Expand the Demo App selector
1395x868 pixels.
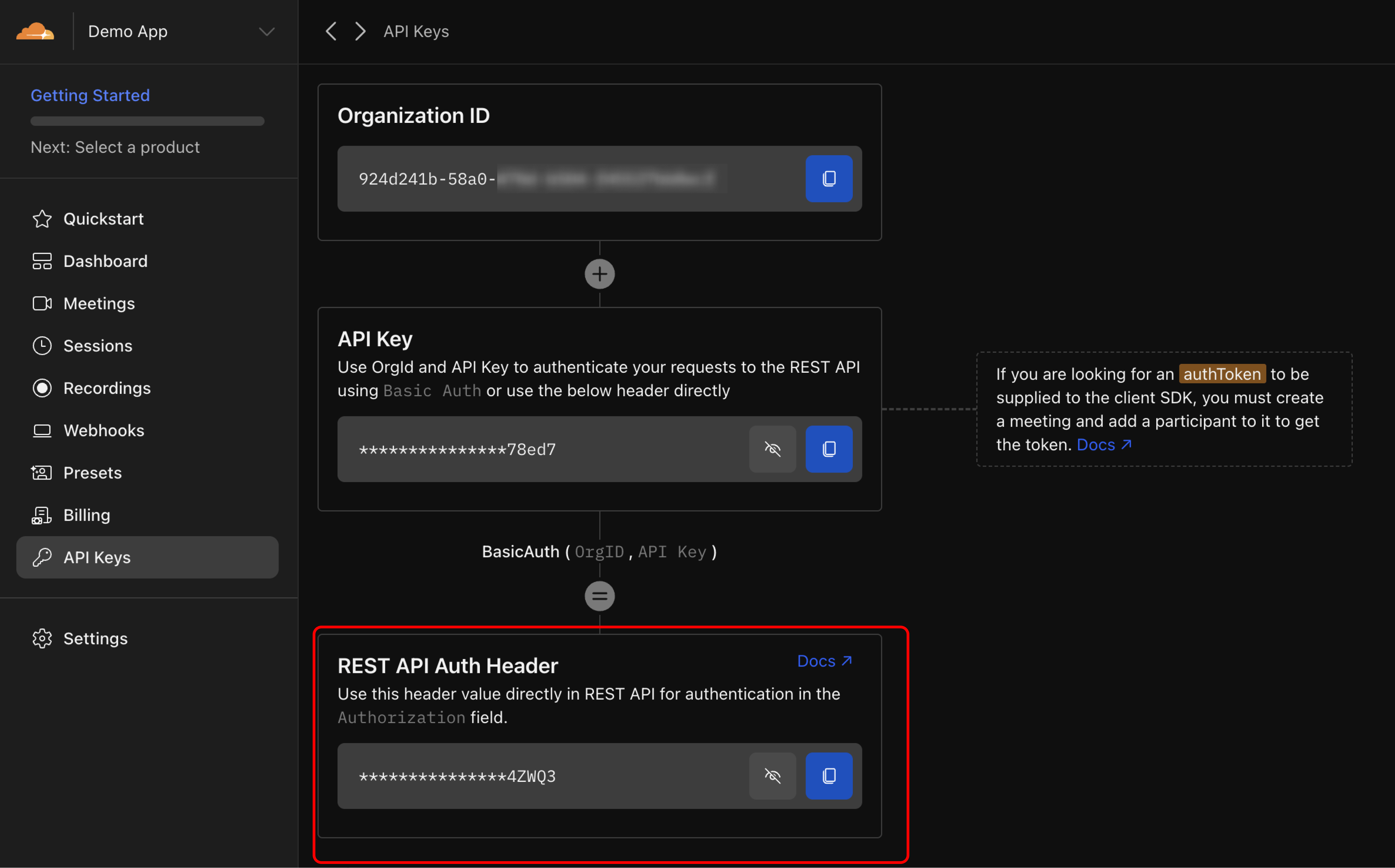click(x=266, y=32)
